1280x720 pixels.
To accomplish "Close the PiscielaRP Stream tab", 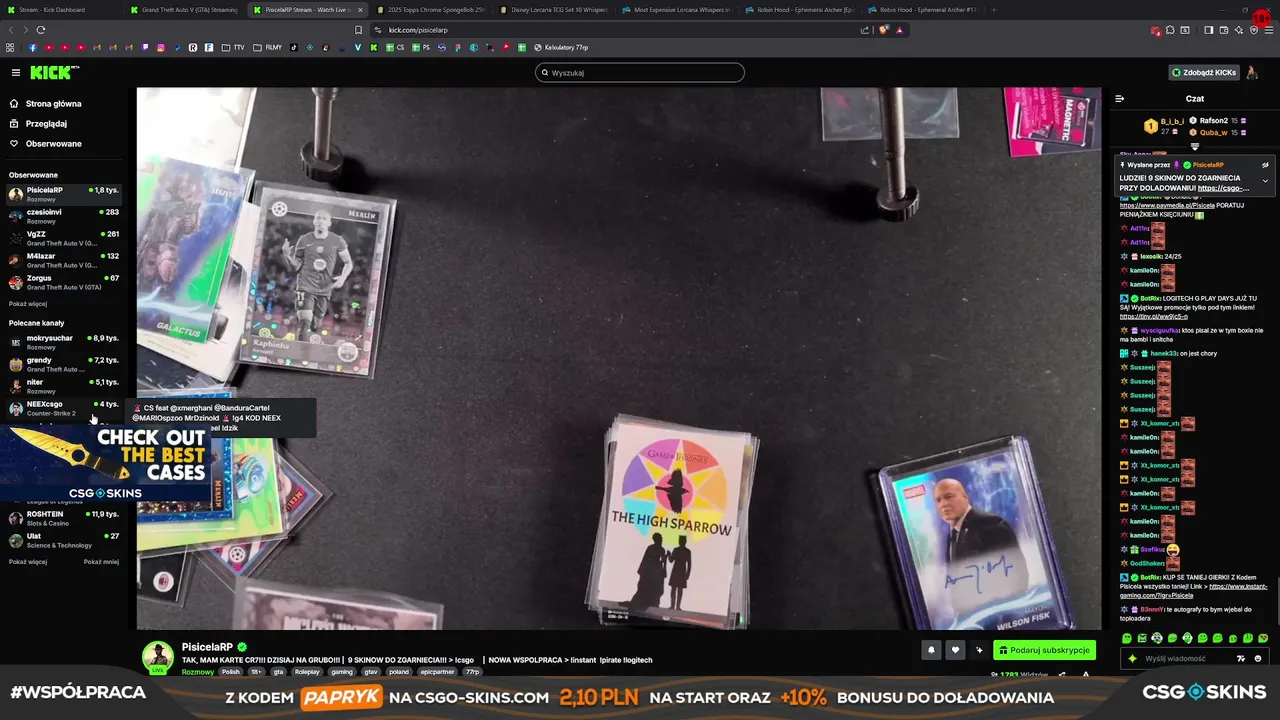I will [360, 10].
